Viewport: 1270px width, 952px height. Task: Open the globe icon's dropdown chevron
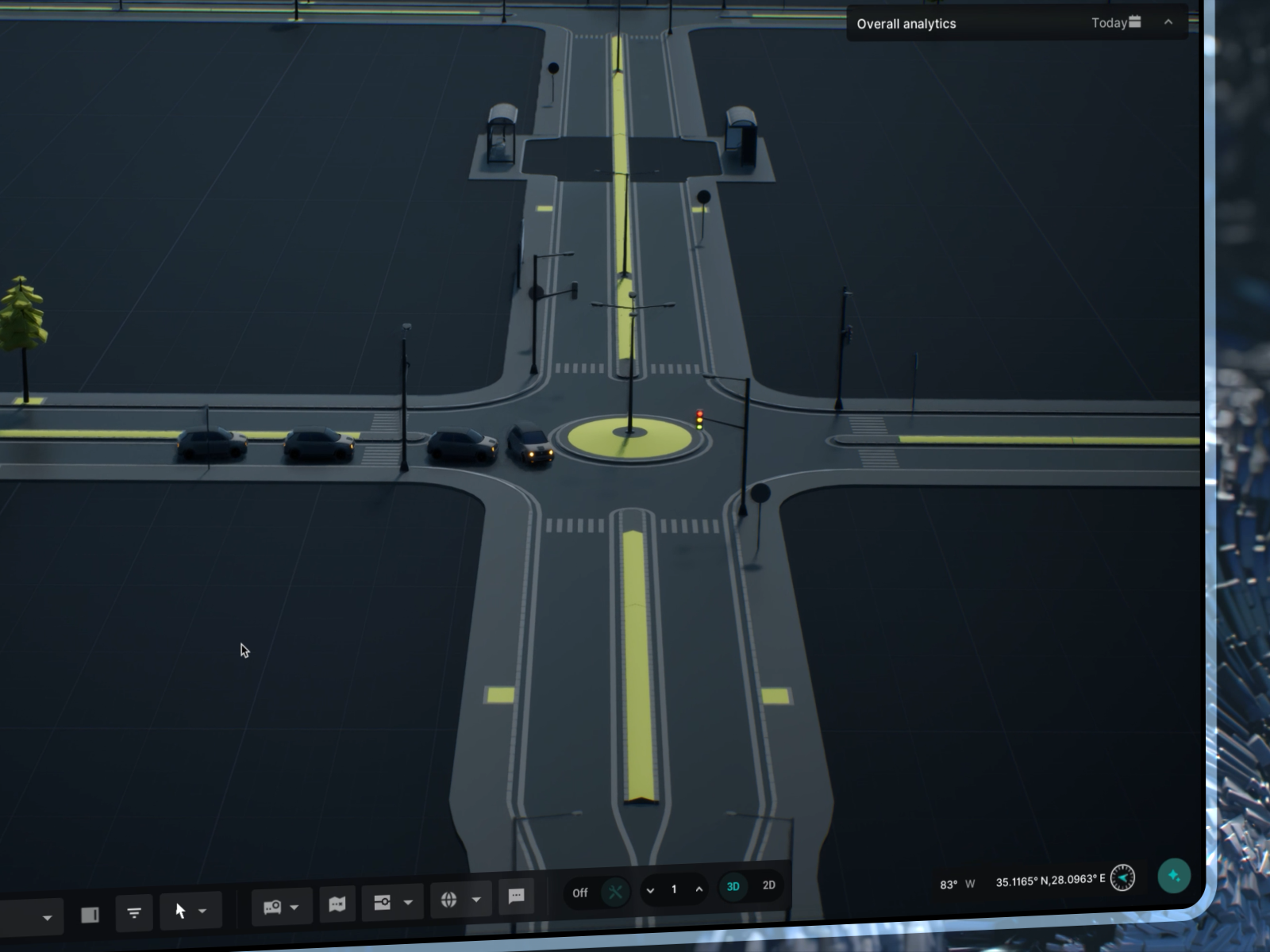click(x=475, y=899)
